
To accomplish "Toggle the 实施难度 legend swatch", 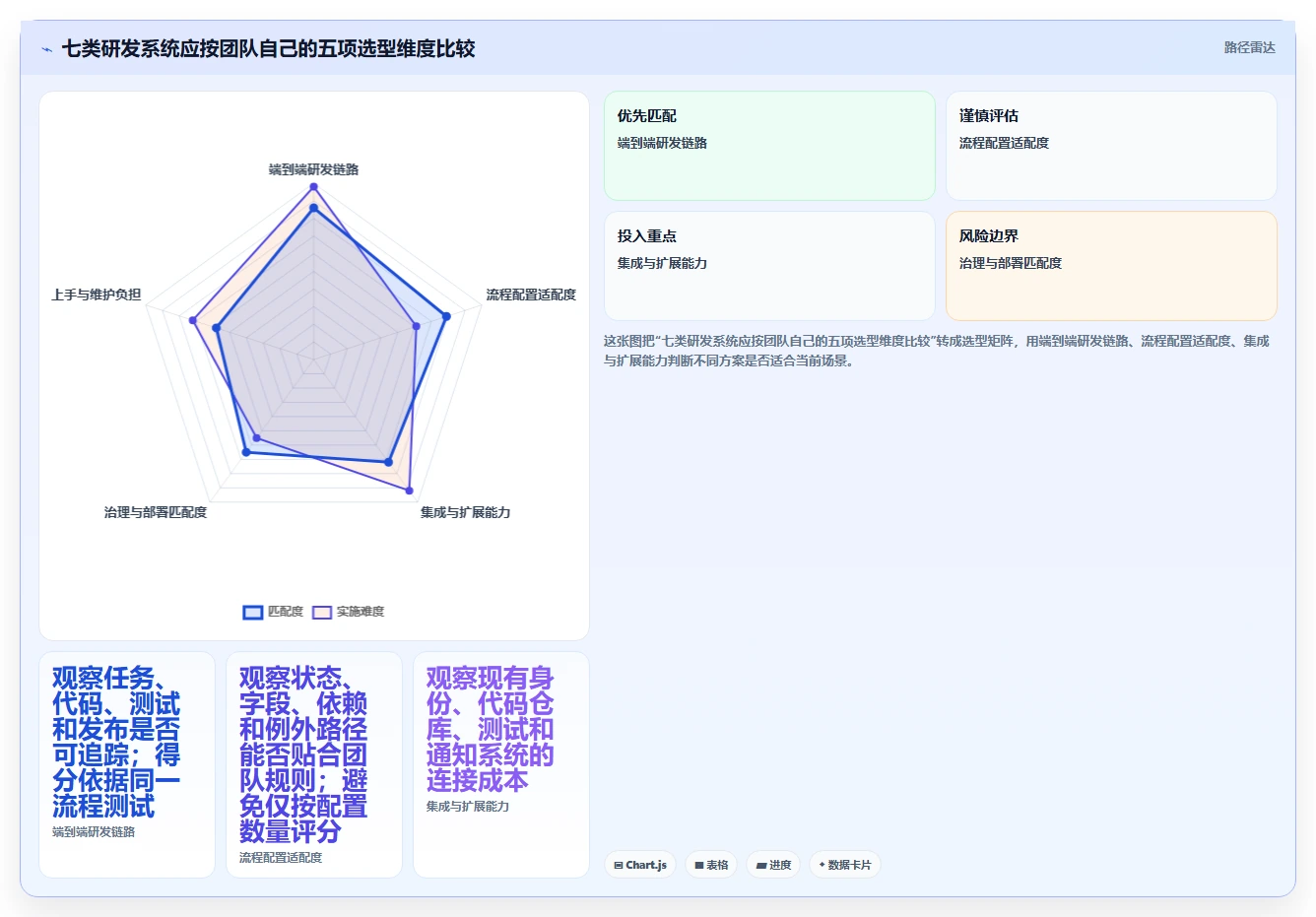I will point(322,613).
